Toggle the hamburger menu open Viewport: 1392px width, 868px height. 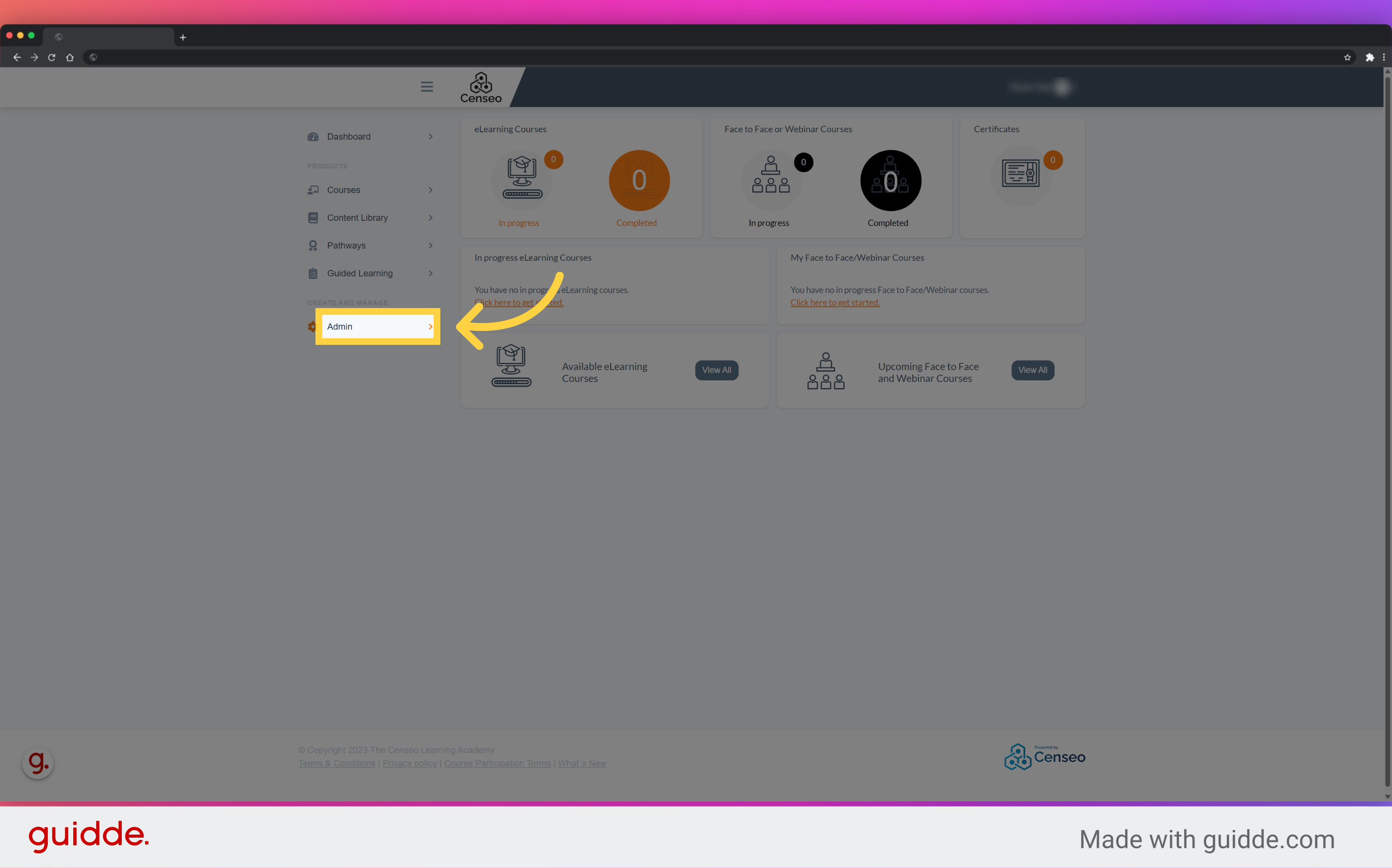point(427,87)
